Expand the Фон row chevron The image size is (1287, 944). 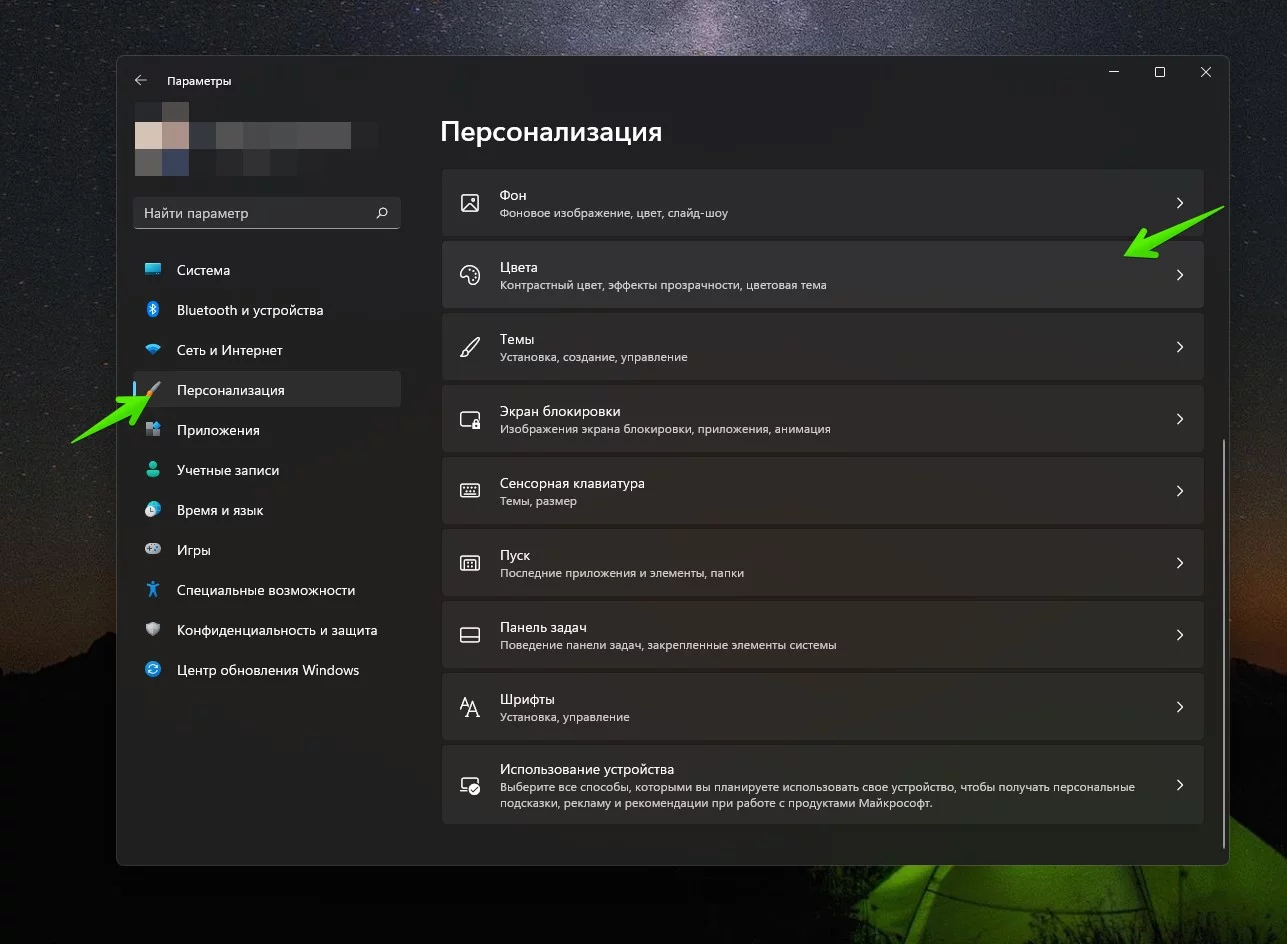pyautogui.click(x=1180, y=203)
